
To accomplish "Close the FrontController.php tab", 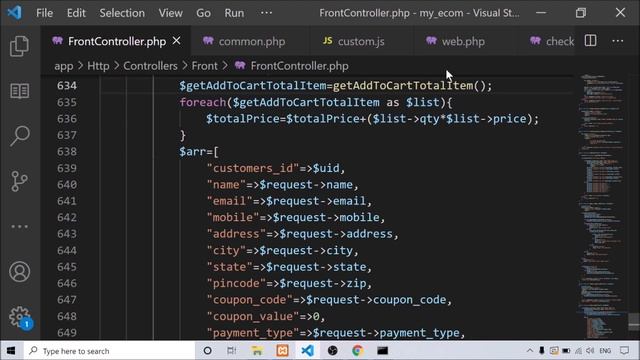I will (x=176, y=41).
